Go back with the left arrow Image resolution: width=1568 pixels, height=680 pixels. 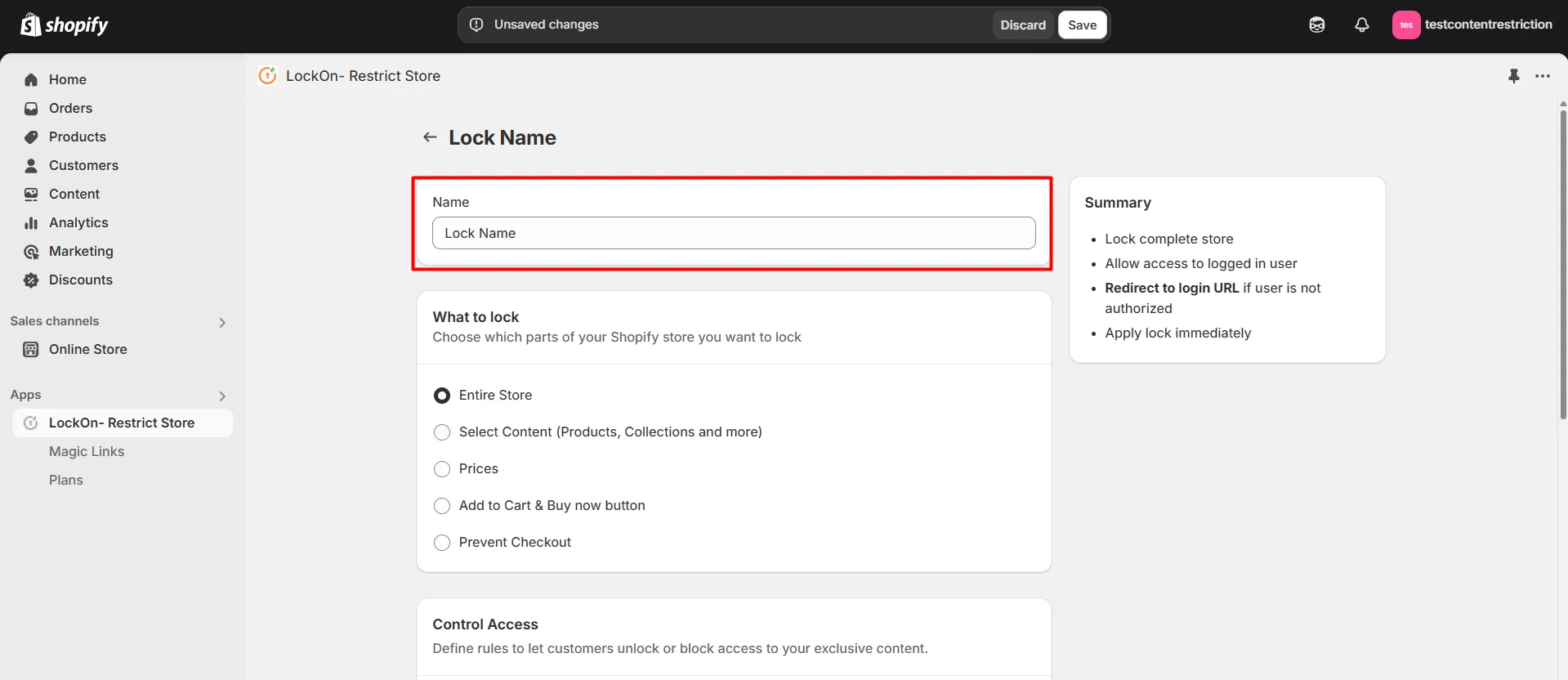(430, 137)
